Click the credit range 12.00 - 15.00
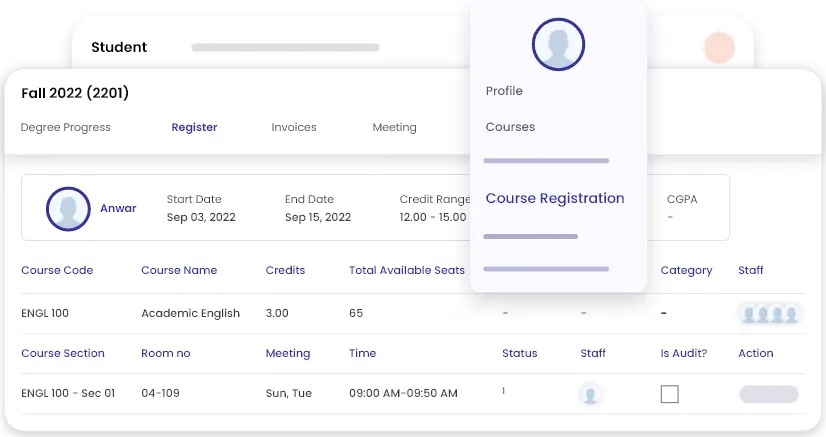The width and height of the screenshot is (826, 437). point(432,217)
